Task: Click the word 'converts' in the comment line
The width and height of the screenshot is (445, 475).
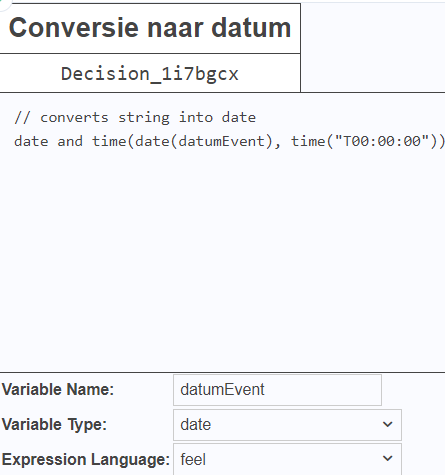Action: tap(74, 118)
